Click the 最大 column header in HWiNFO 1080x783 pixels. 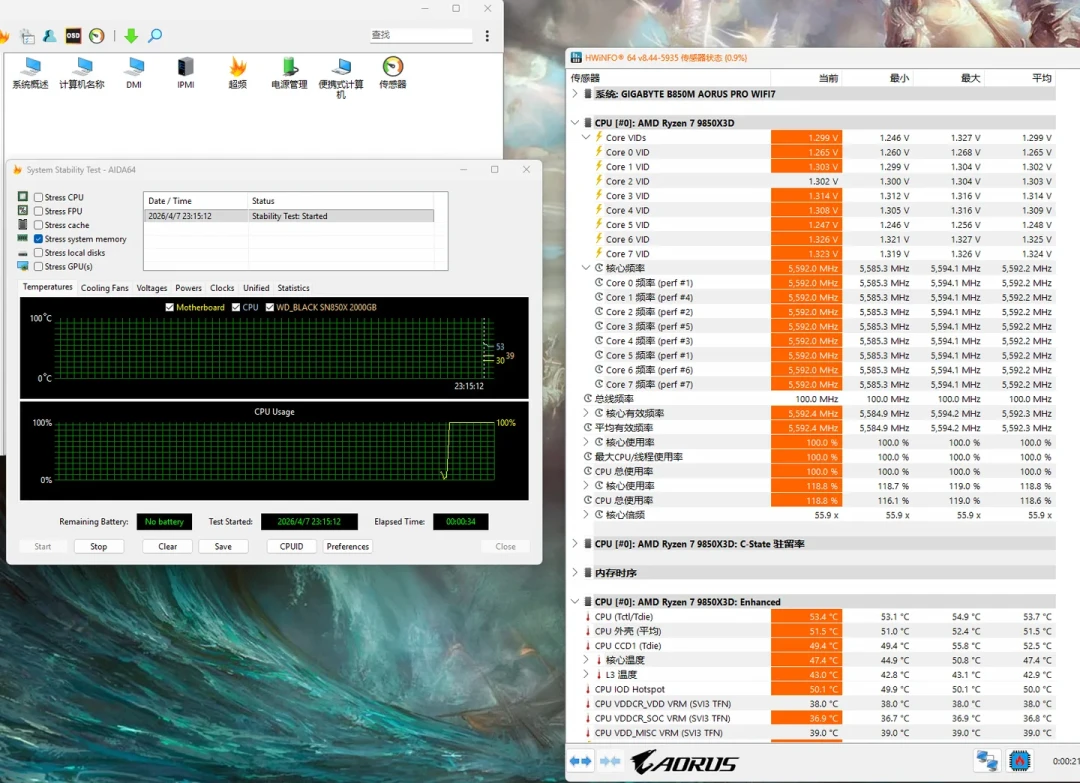pos(948,78)
